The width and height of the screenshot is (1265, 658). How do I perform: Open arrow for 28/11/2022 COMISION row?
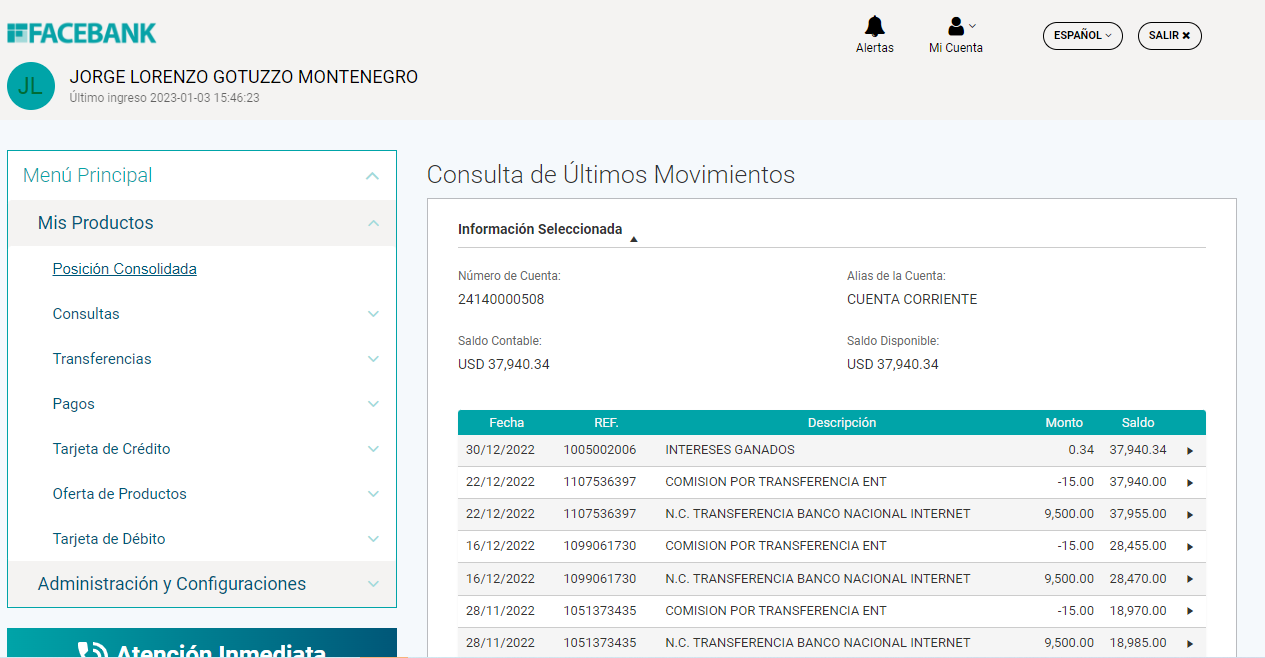coord(1190,611)
